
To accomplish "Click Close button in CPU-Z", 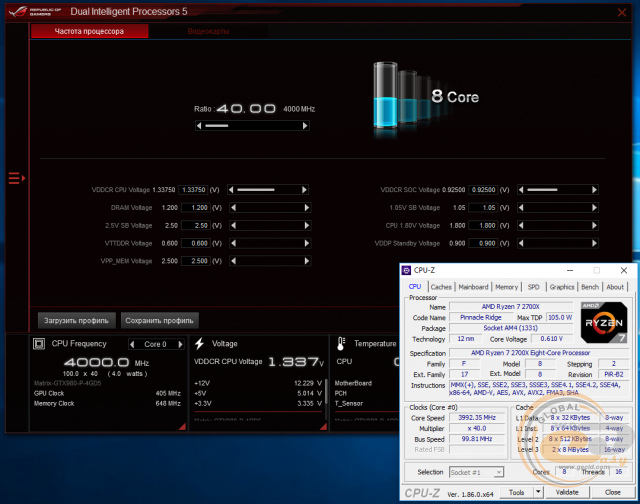I will click(613, 493).
